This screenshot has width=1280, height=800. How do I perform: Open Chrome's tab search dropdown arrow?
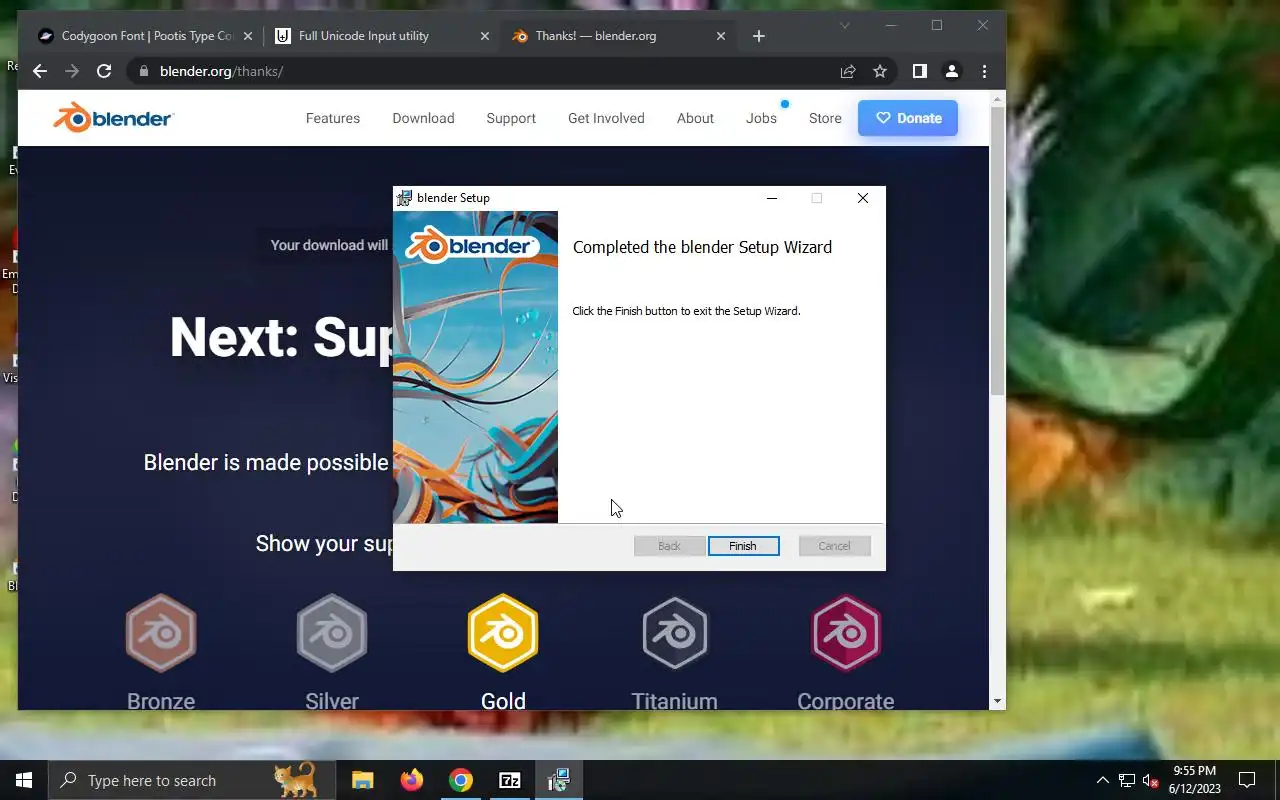(845, 26)
